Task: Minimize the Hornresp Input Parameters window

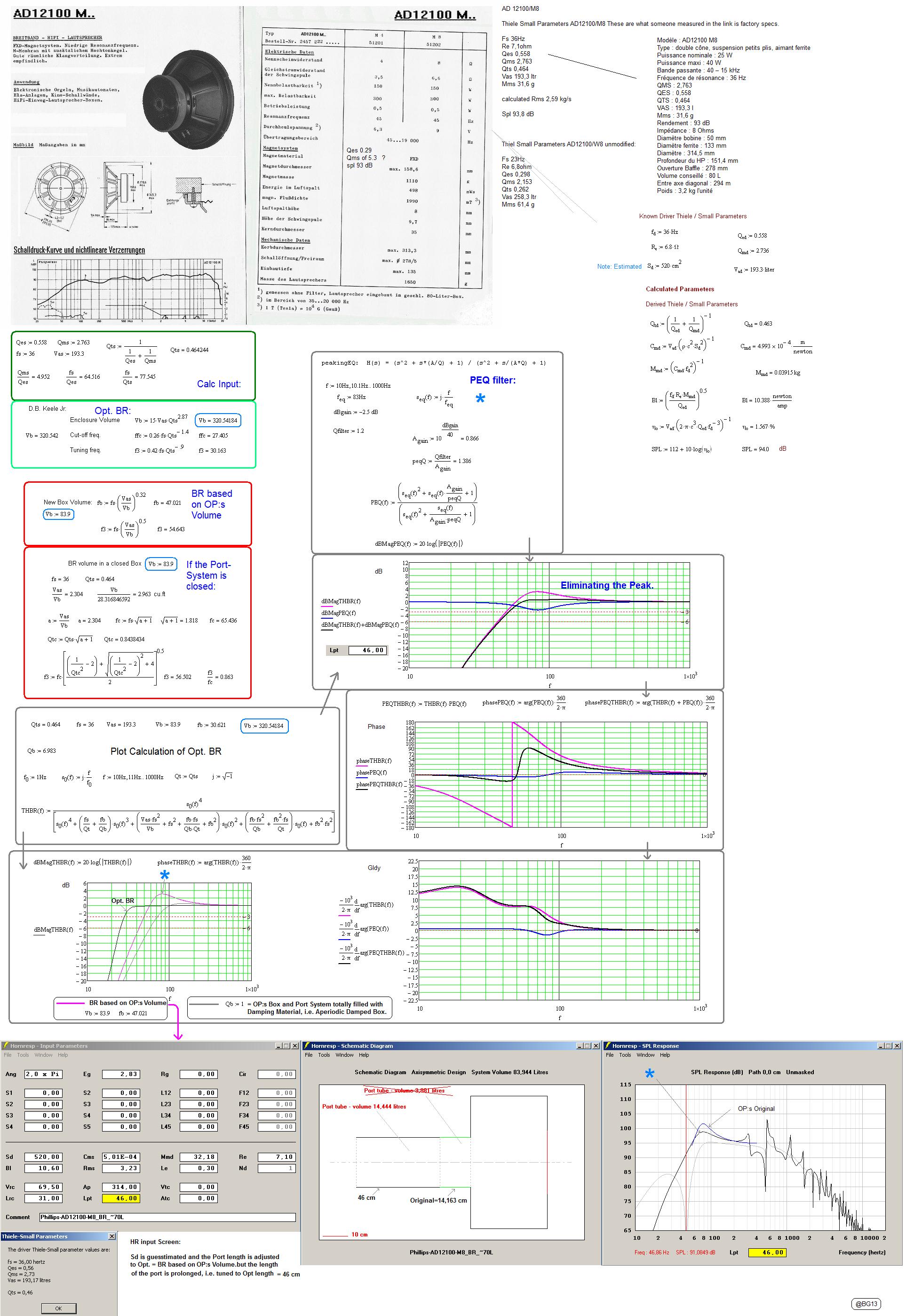Action: [279, 1046]
